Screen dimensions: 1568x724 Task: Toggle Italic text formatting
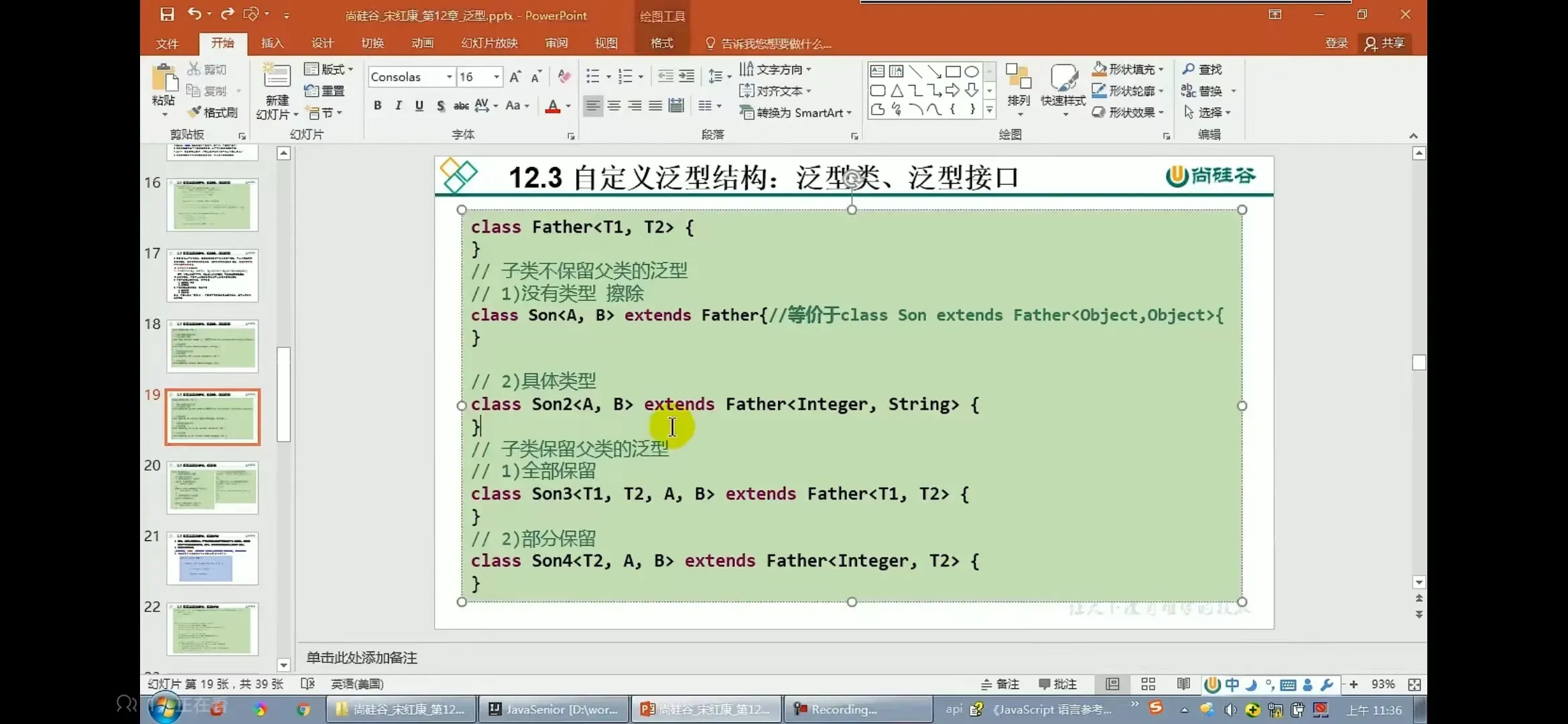pyautogui.click(x=399, y=106)
